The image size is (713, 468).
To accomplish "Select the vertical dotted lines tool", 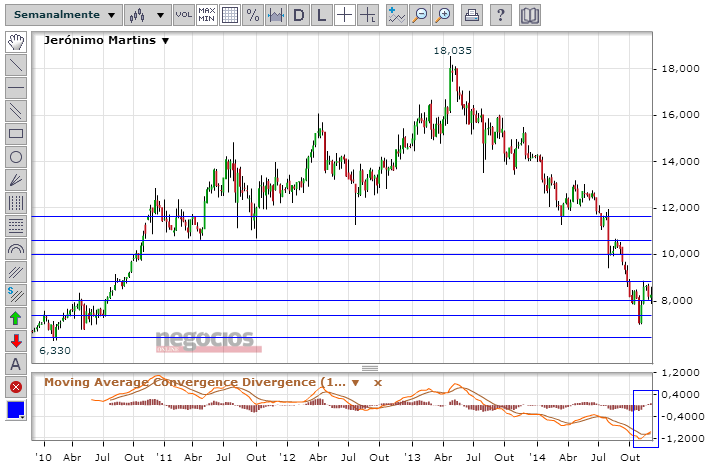I will pyautogui.click(x=16, y=203).
